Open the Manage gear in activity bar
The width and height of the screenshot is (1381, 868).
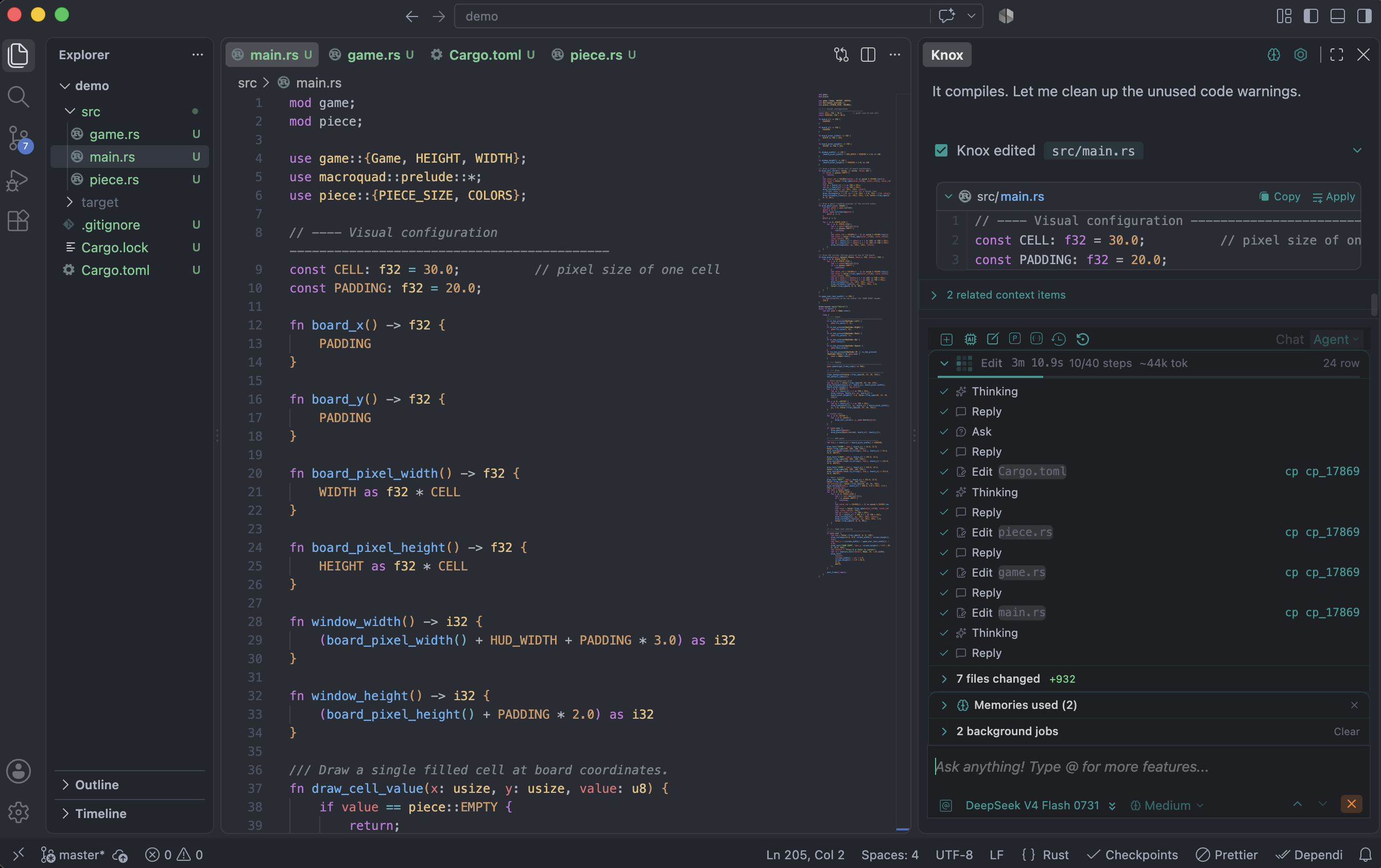click(x=19, y=812)
